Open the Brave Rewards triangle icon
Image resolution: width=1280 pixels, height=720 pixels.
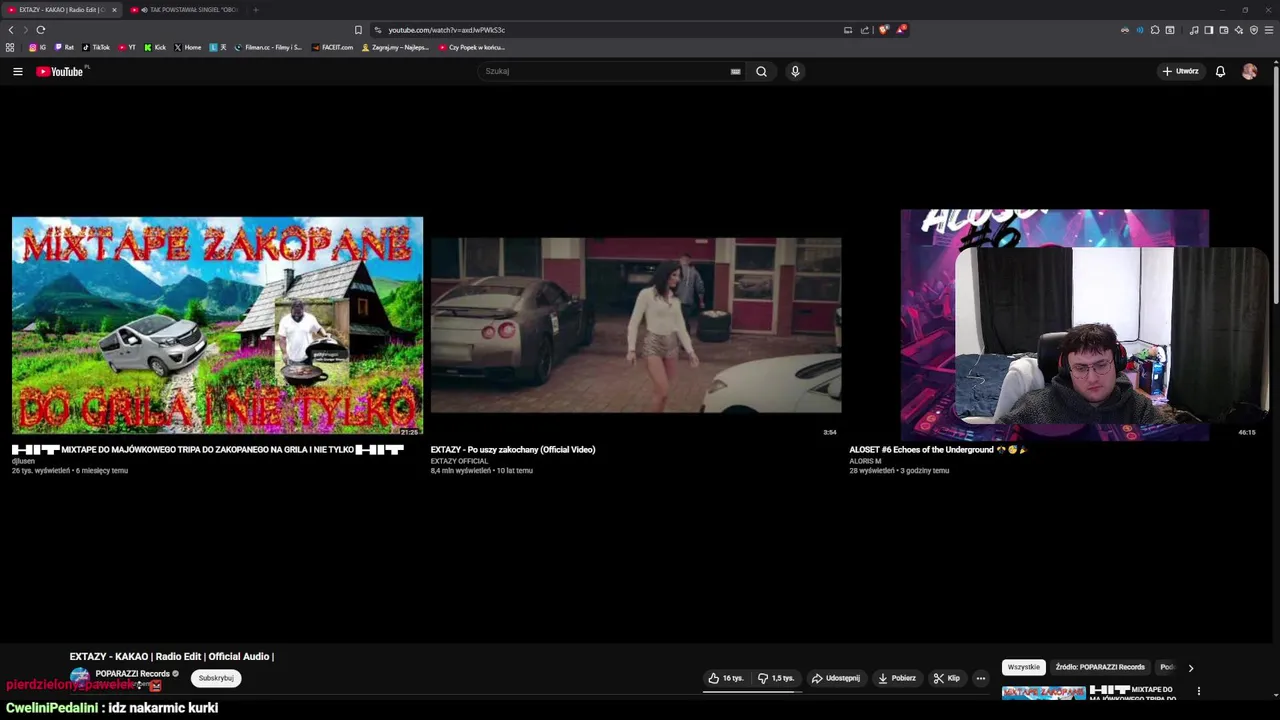pyautogui.click(x=901, y=30)
